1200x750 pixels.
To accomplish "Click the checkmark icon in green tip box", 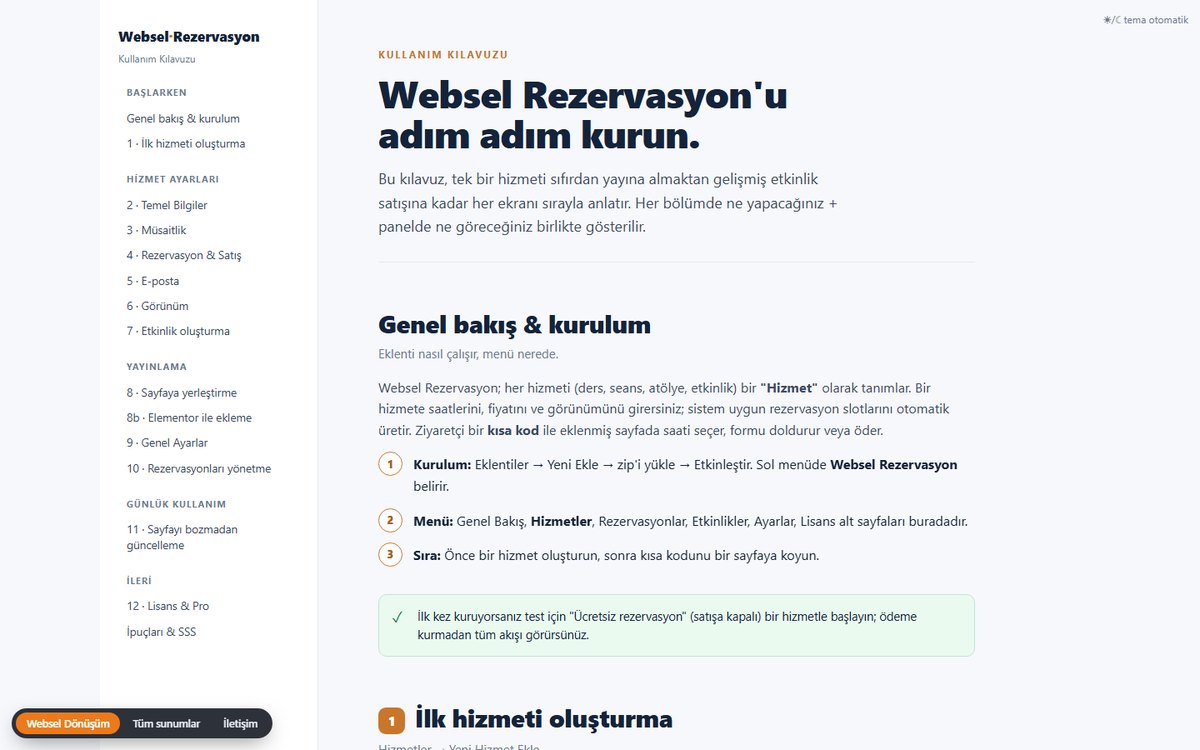I will pos(397,617).
